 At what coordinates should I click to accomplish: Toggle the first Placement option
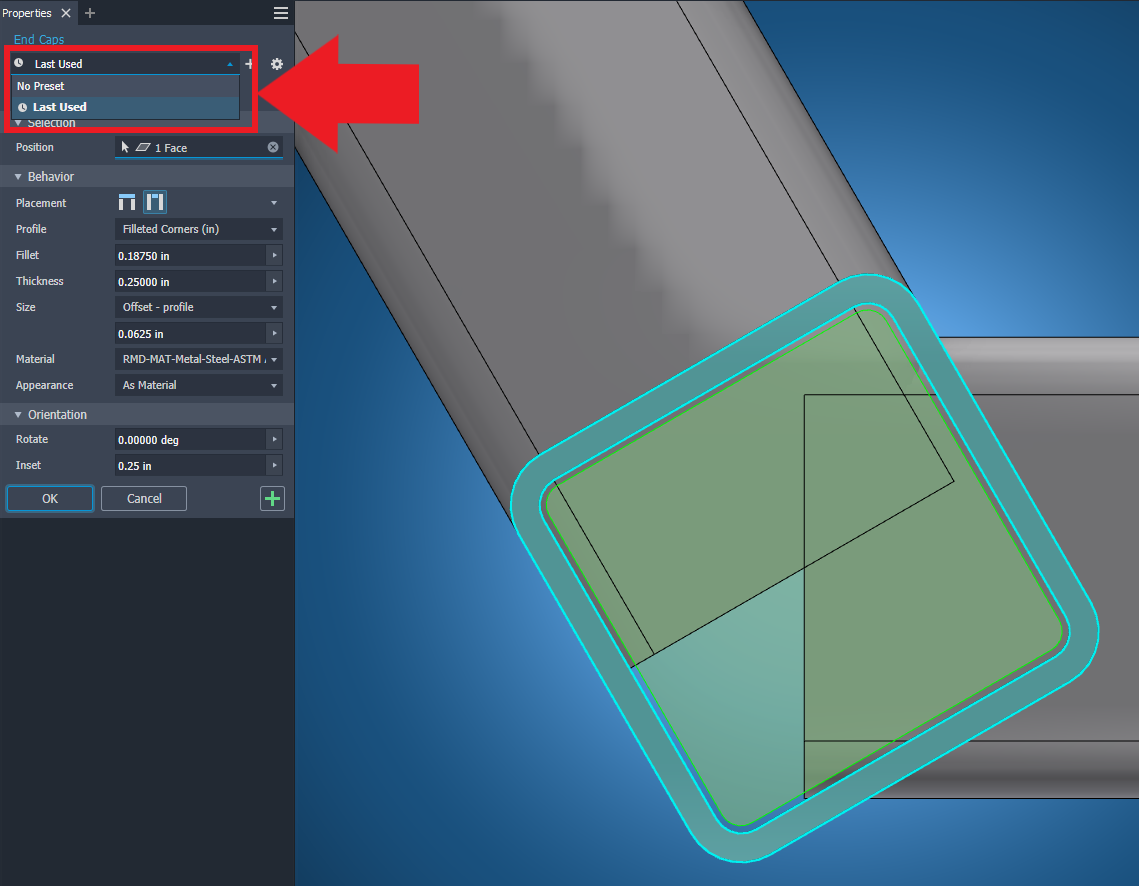(x=127, y=201)
